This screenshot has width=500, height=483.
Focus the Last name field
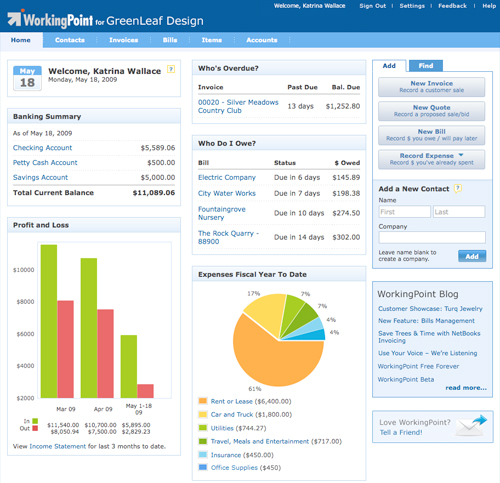pos(459,212)
